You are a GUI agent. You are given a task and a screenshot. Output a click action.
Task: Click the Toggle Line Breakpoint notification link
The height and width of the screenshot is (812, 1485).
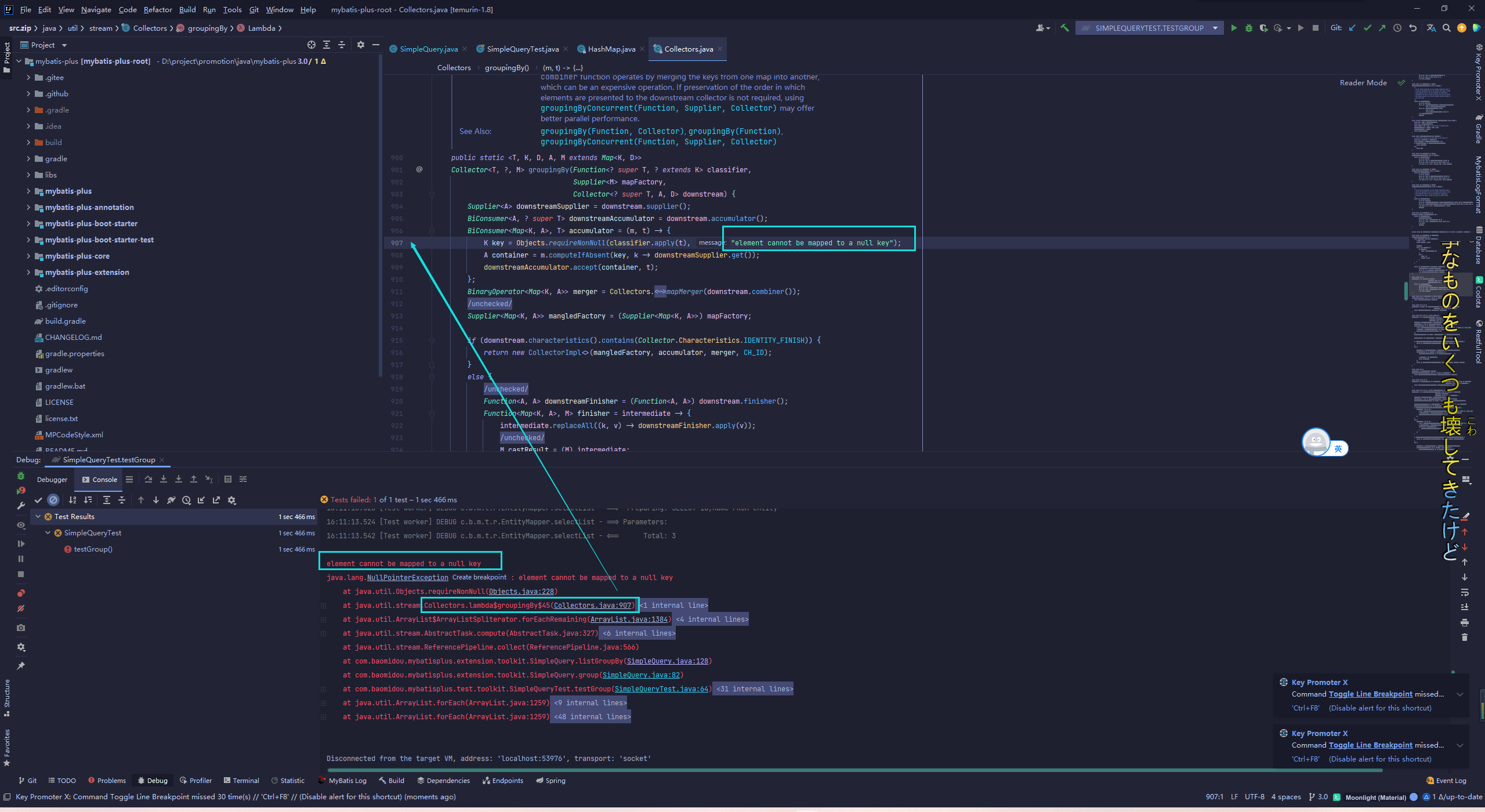pyautogui.click(x=1370, y=694)
